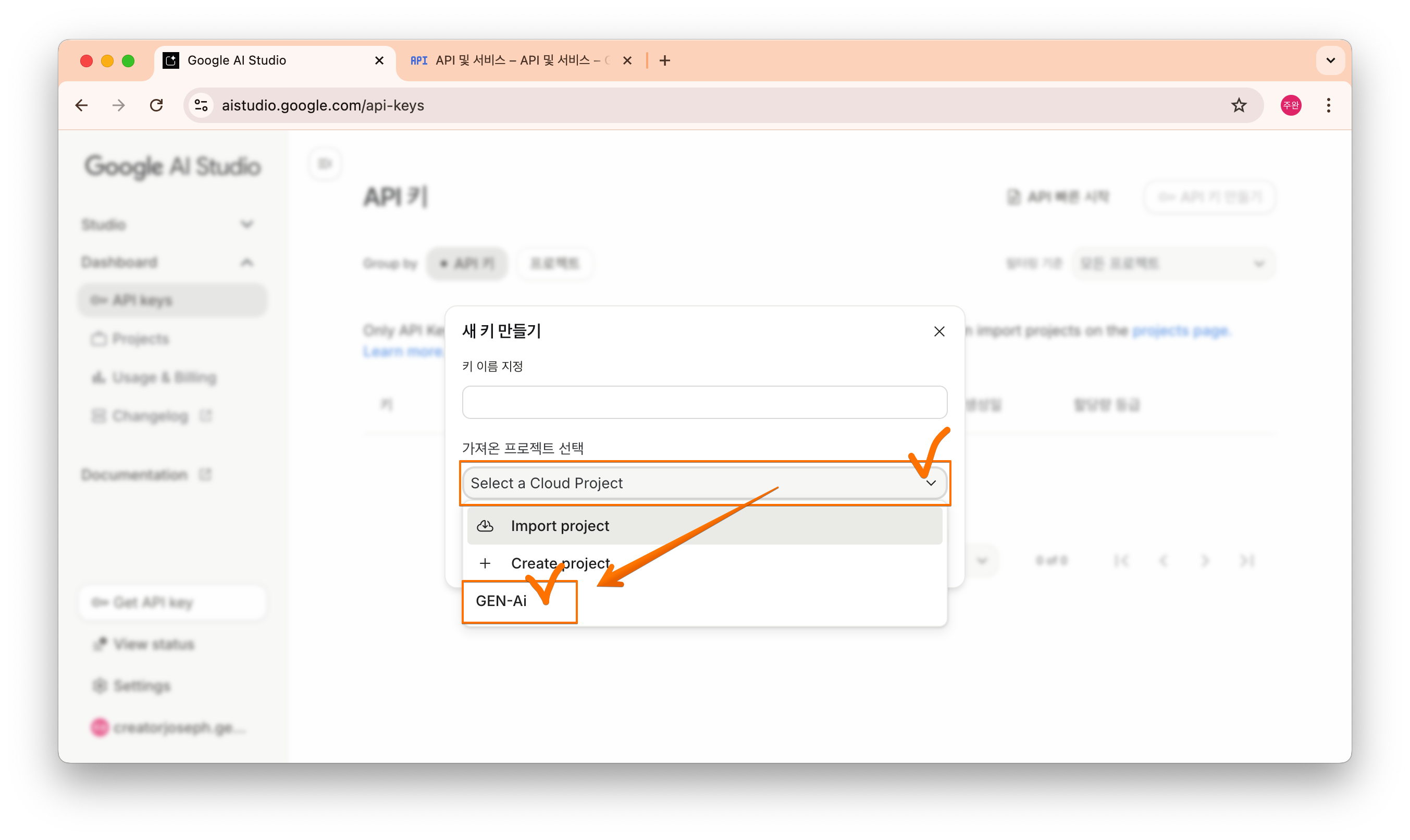Reload the AI Studio page
The height and width of the screenshot is (840, 1410).
tap(156, 105)
